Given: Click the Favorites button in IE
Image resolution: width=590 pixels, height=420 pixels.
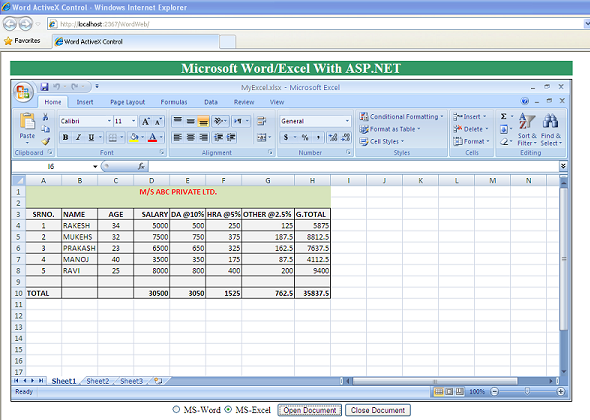Looking at the screenshot, I should (22, 41).
